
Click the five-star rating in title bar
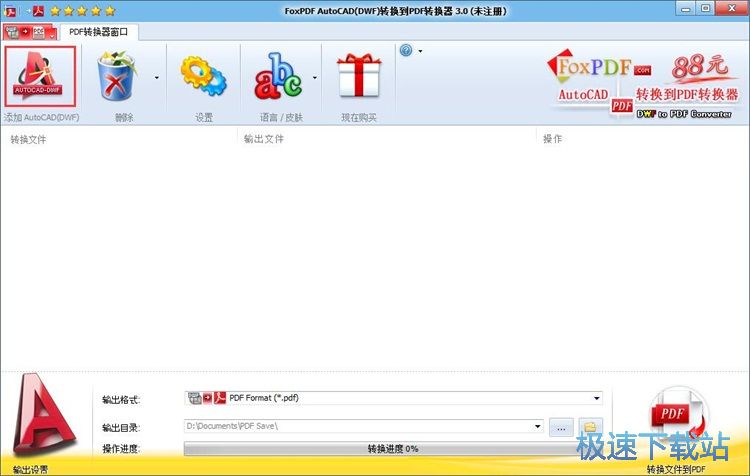(x=83, y=11)
